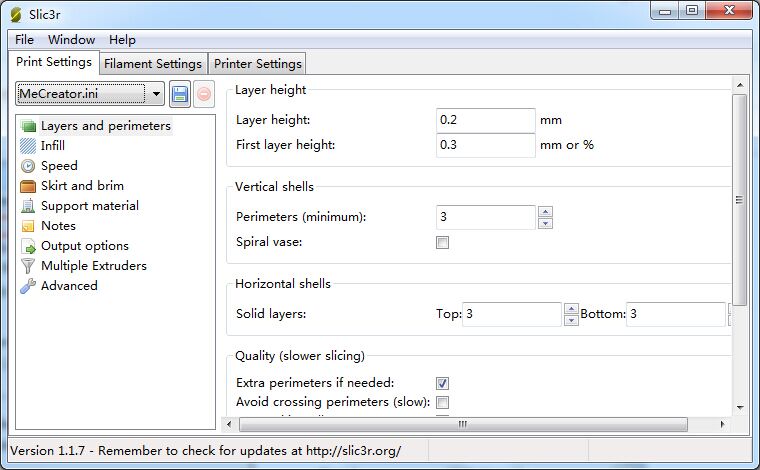
Task: Click the Bottom solid layers field
Action: [676, 314]
